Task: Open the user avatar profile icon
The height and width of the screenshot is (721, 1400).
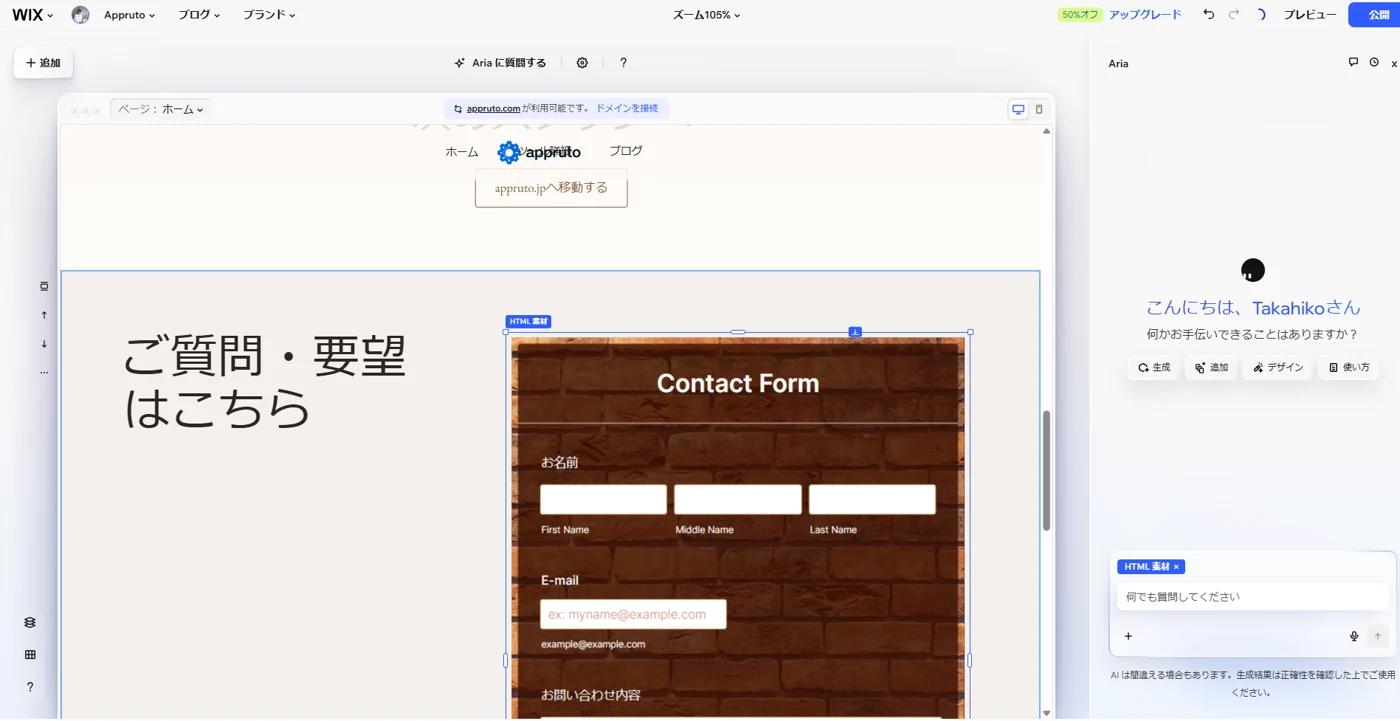Action: pos(81,15)
